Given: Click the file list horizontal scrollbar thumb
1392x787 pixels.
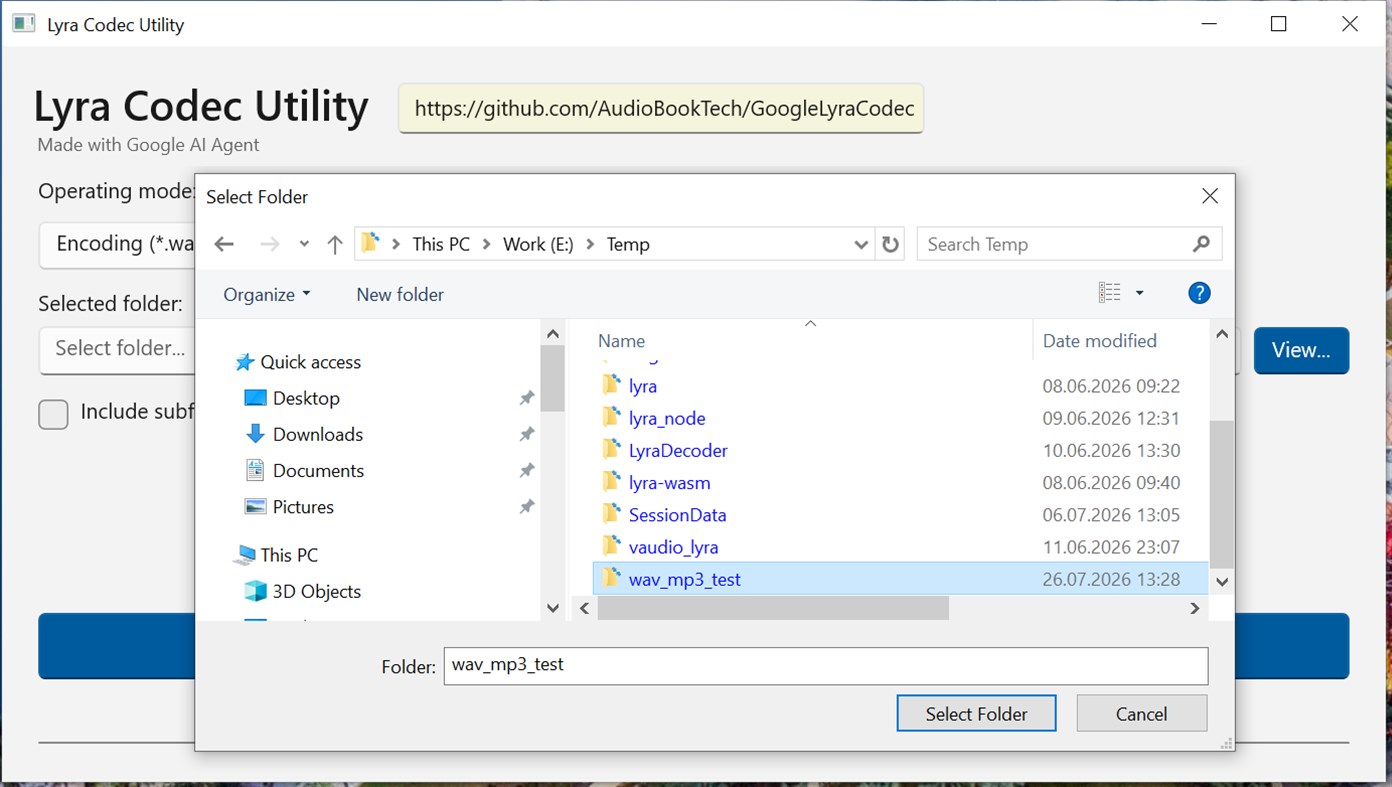Looking at the screenshot, I should pyautogui.click(x=773, y=607).
